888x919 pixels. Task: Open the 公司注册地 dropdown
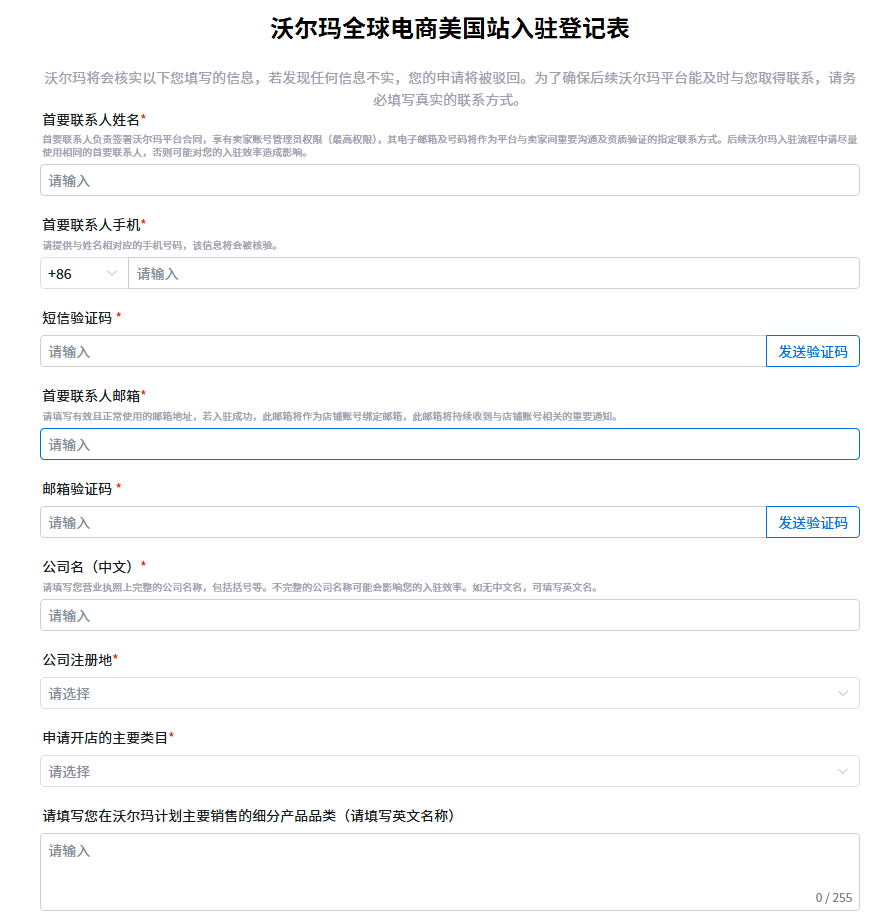(x=450, y=693)
